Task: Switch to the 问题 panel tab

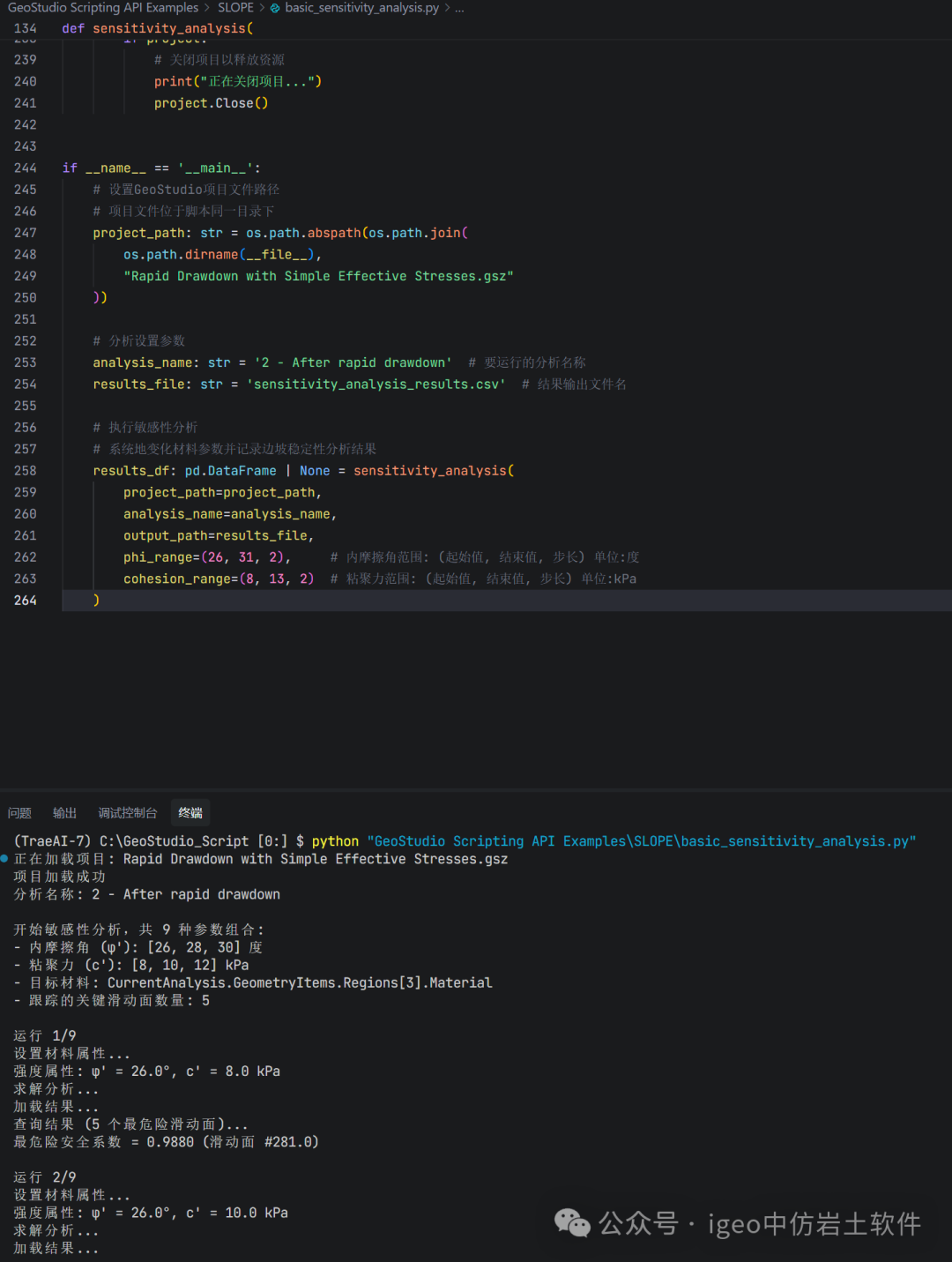Action: tap(19, 813)
